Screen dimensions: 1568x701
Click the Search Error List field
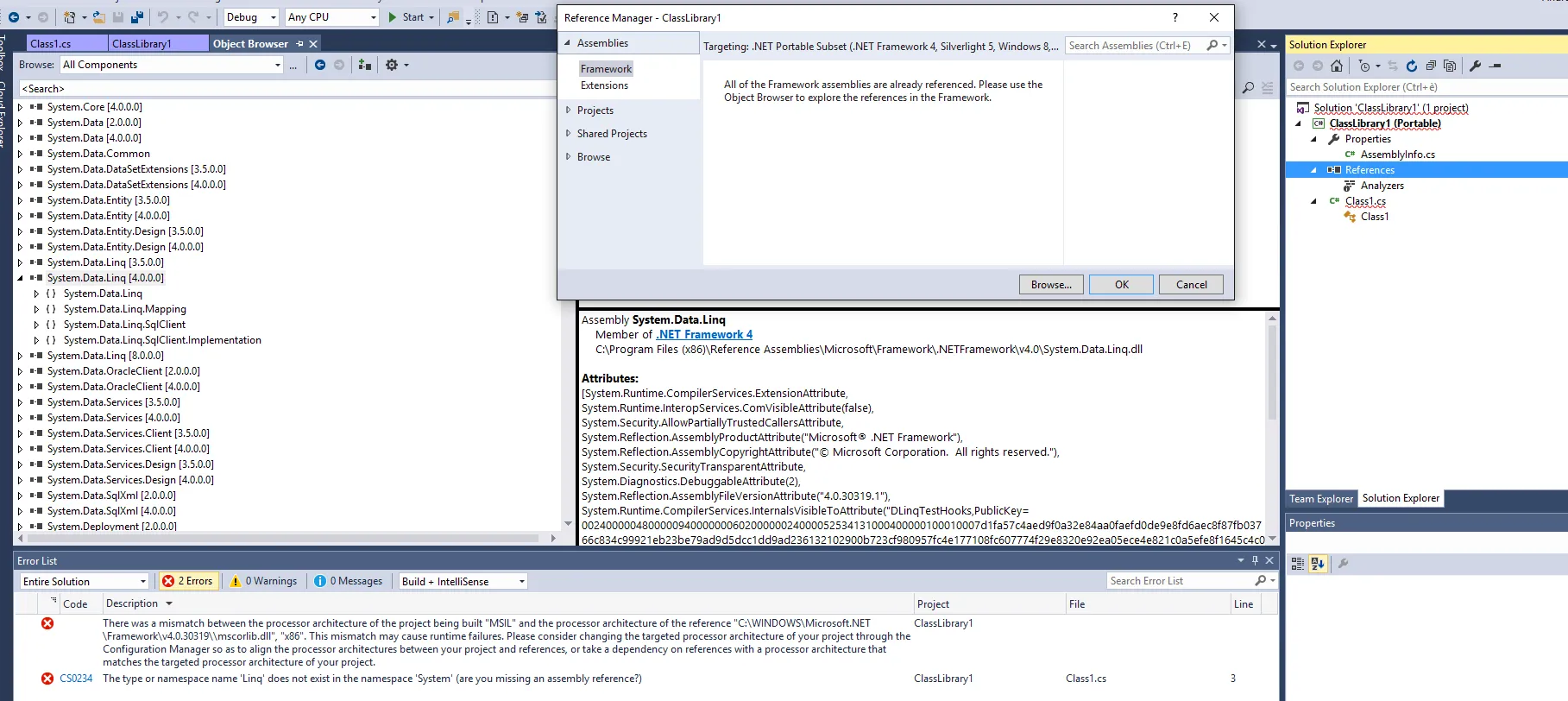coord(1180,581)
